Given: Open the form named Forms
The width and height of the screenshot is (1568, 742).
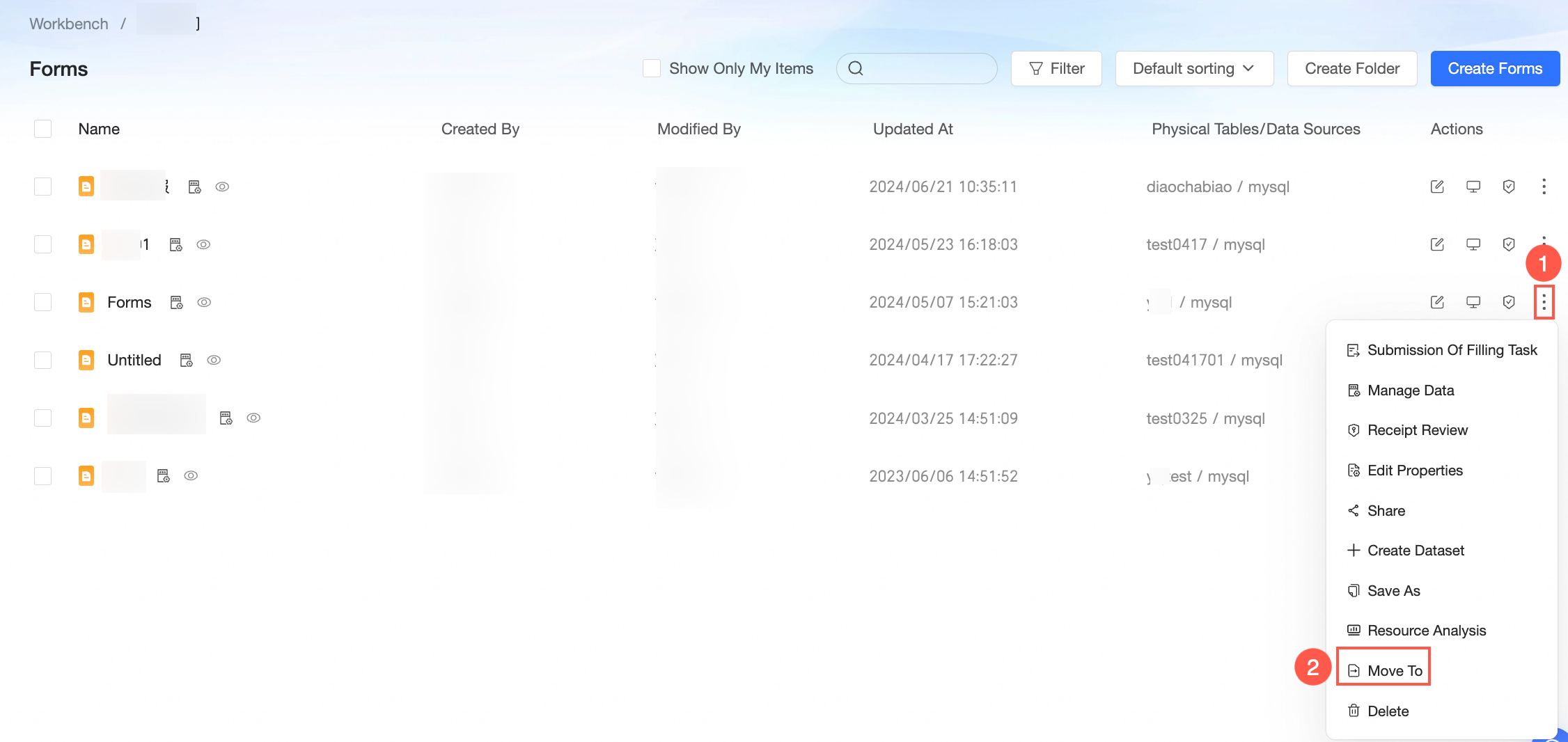Looking at the screenshot, I should (x=130, y=302).
